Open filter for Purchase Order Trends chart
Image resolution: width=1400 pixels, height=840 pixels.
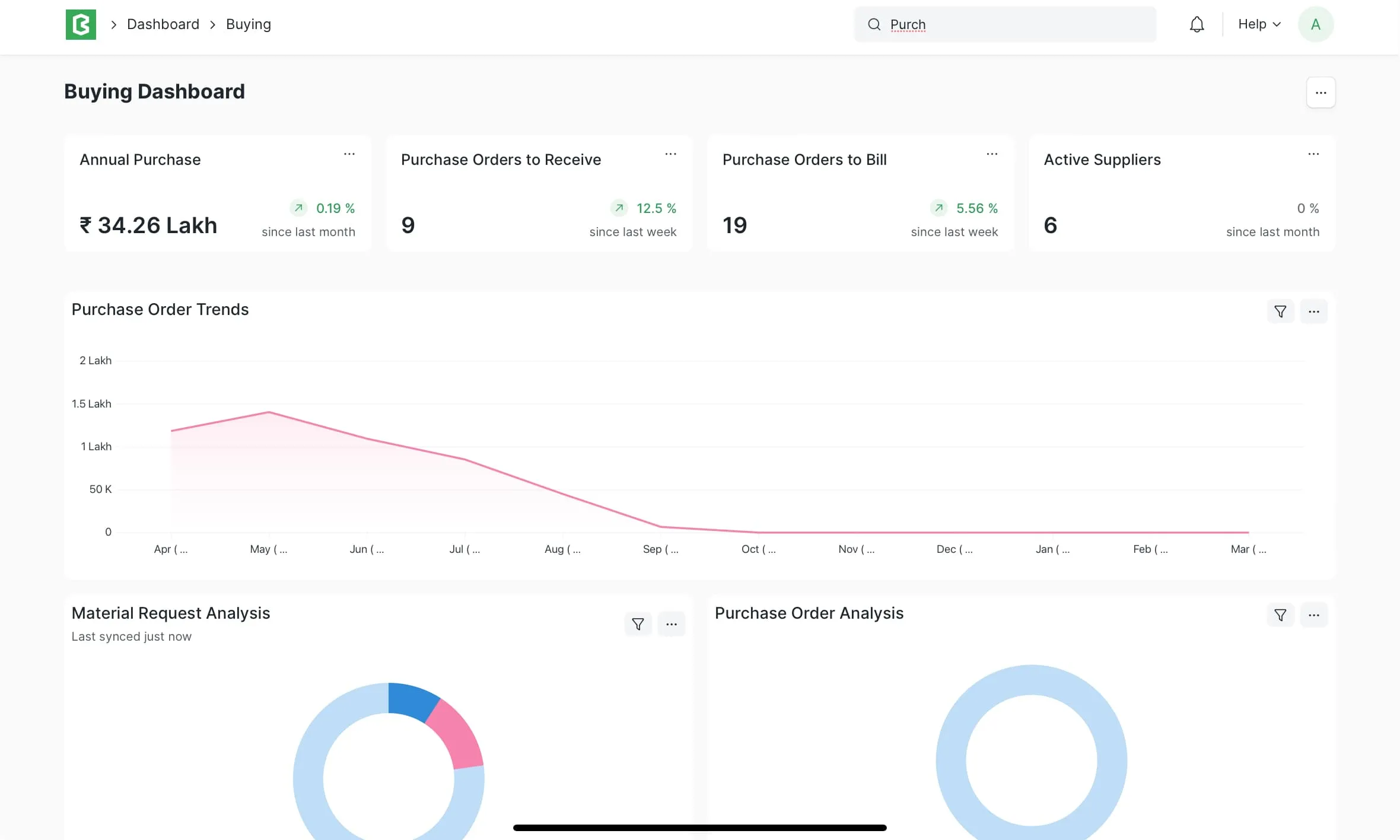(x=1280, y=311)
